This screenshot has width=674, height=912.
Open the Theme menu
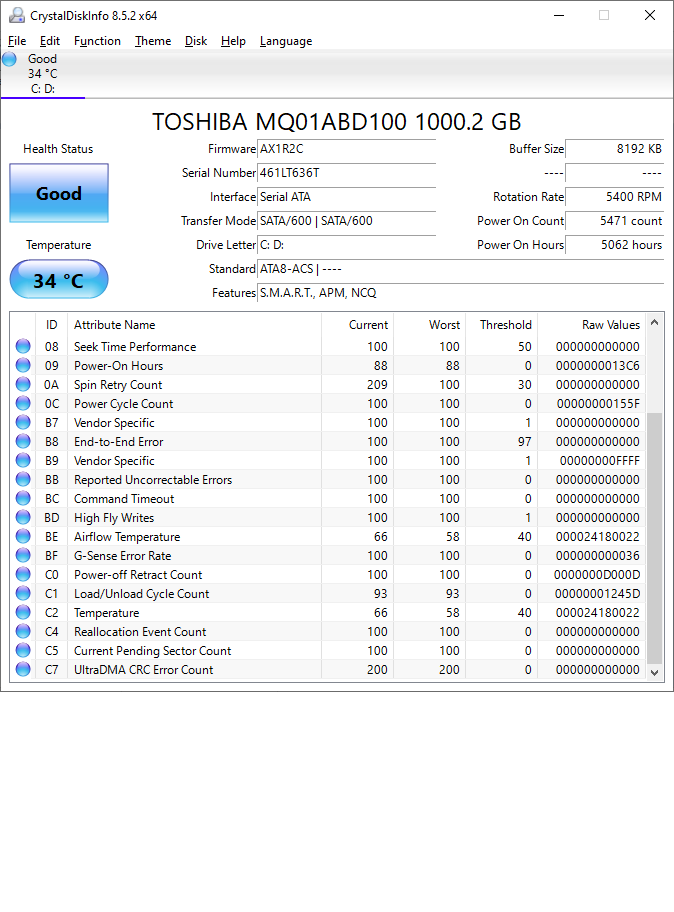(x=153, y=41)
